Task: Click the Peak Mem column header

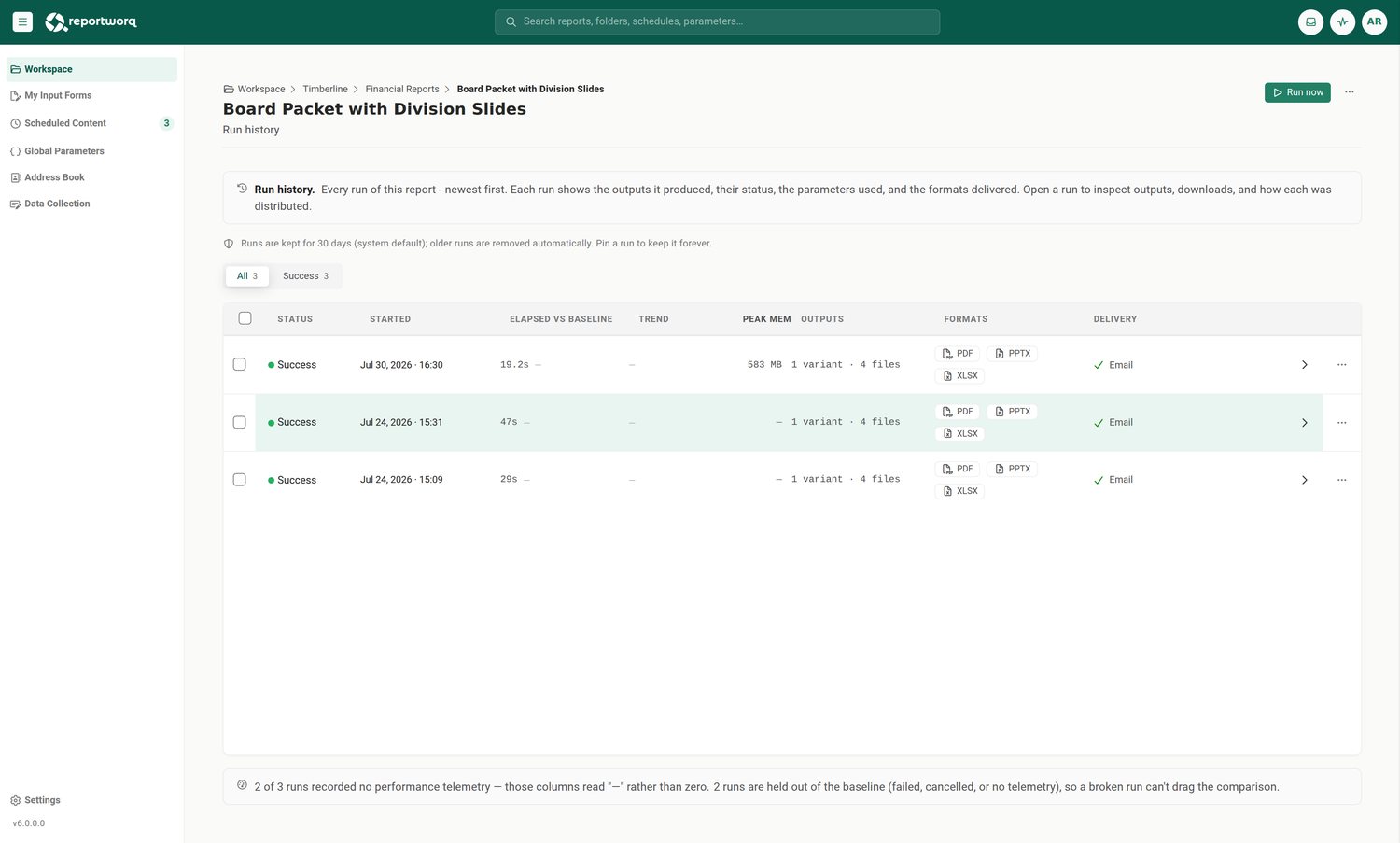Action: point(766,319)
